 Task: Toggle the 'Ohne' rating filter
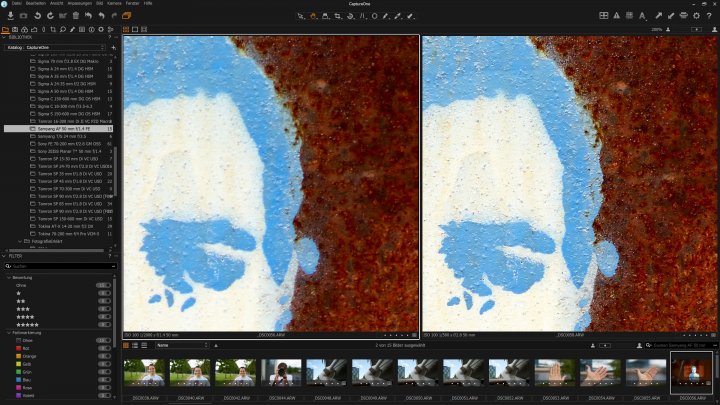[104, 285]
